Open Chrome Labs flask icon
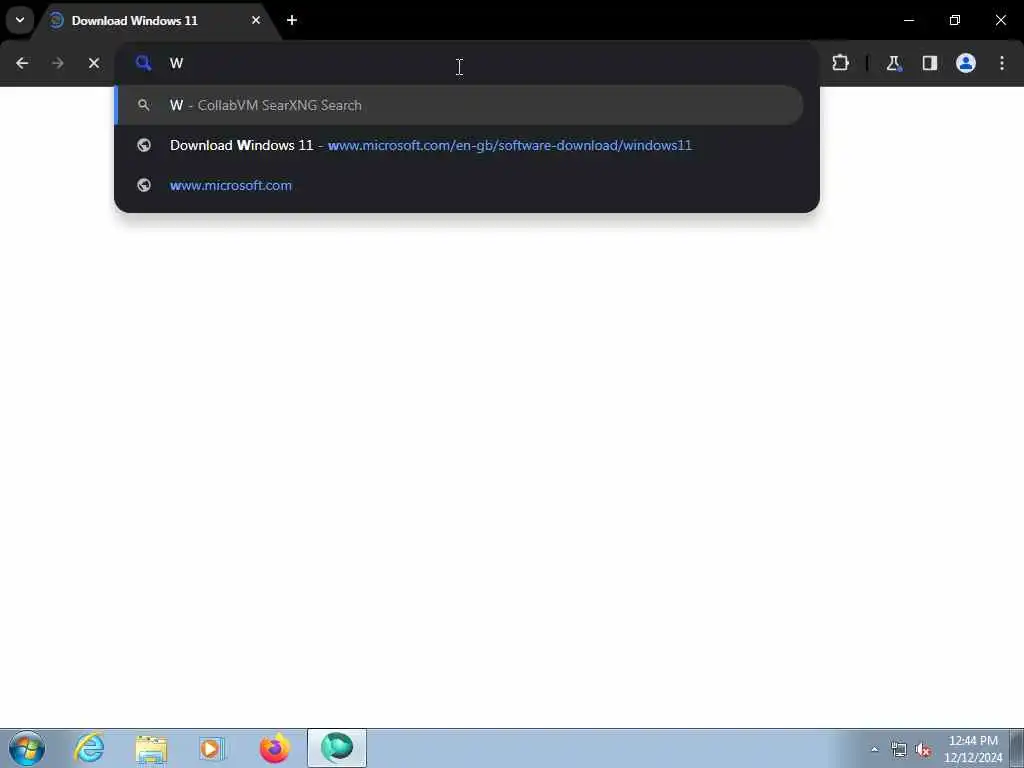Screen dimensions: 1024x768 pos(893,63)
